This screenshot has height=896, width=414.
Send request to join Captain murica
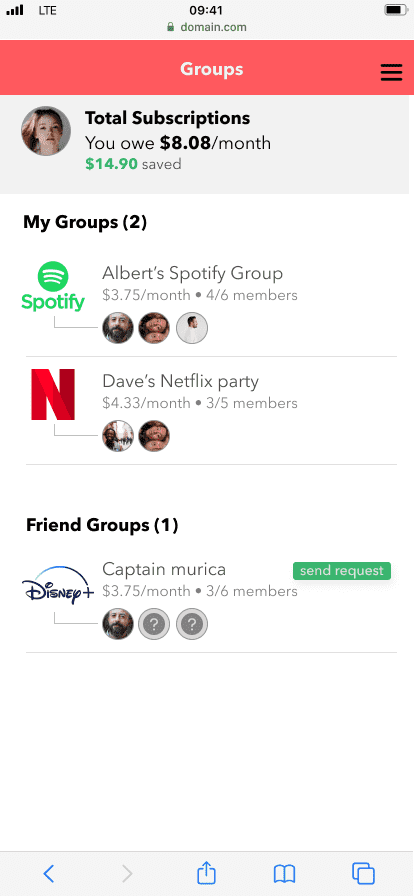tap(342, 570)
